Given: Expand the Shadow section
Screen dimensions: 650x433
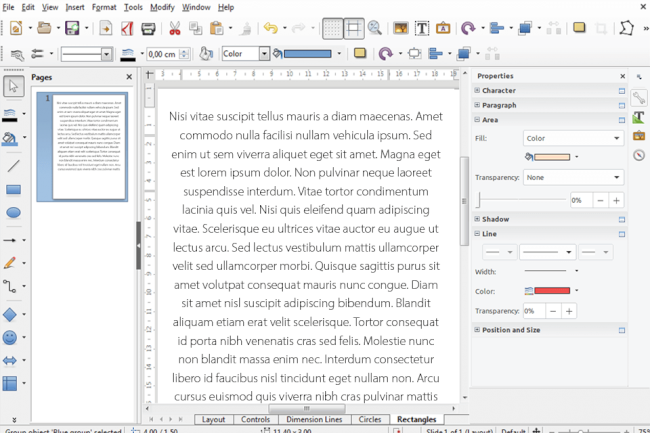Looking at the screenshot, I should (477, 219).
